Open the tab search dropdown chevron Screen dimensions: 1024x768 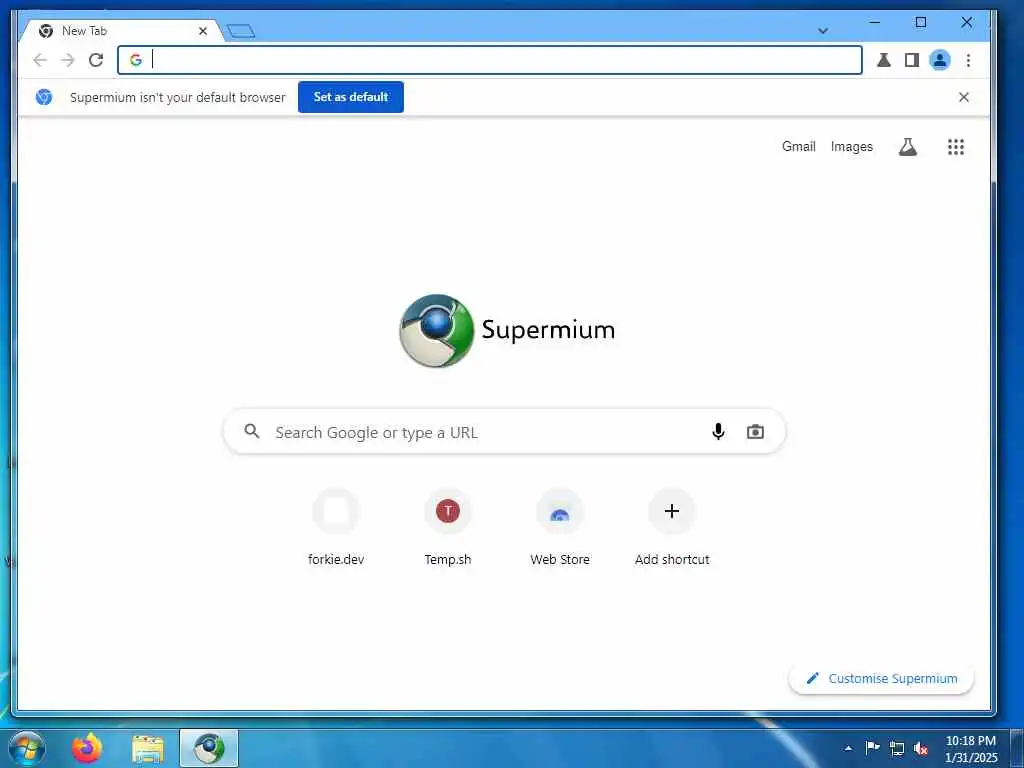coord(823,31)
